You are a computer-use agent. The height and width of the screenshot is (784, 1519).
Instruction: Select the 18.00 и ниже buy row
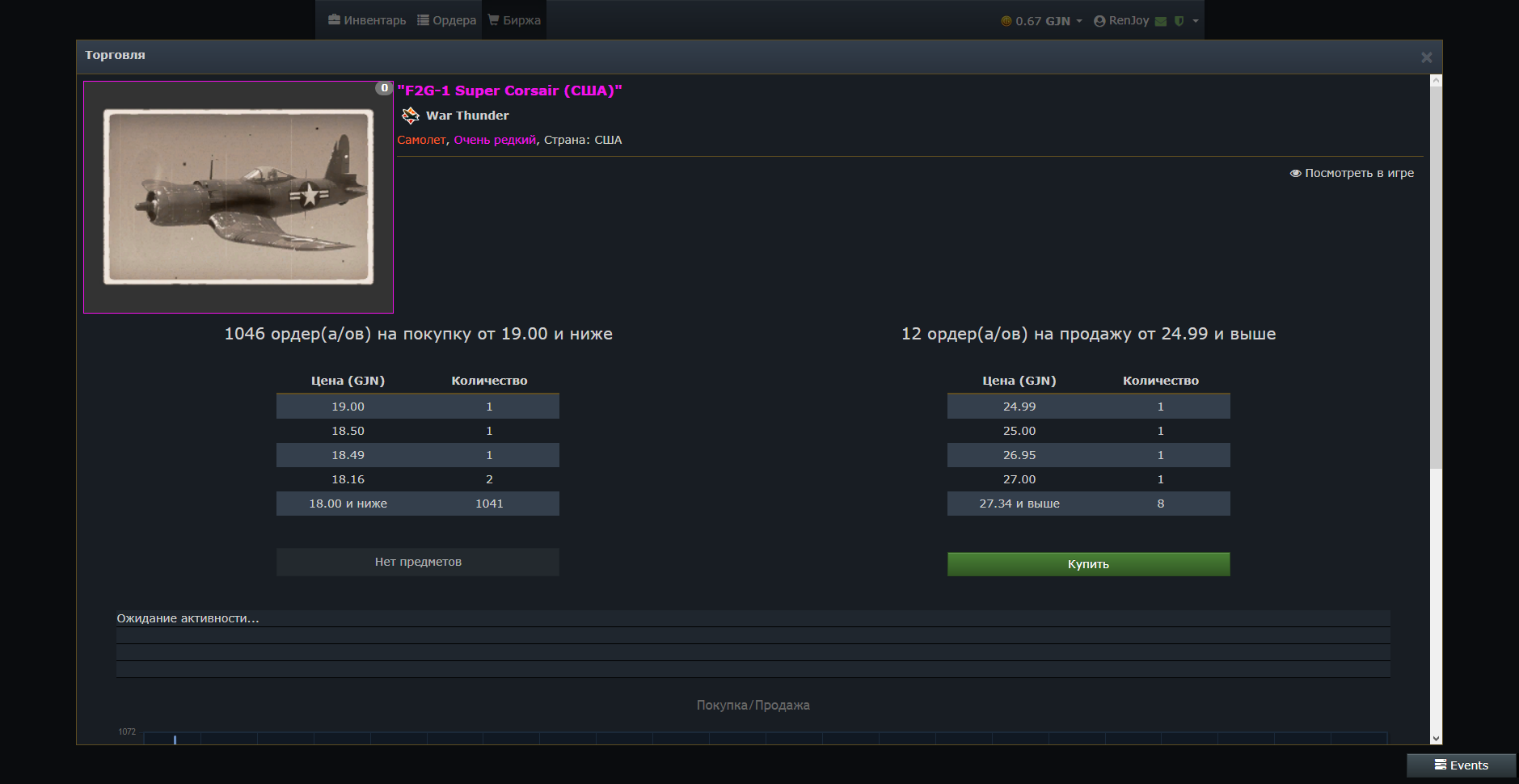click(418, 504)
